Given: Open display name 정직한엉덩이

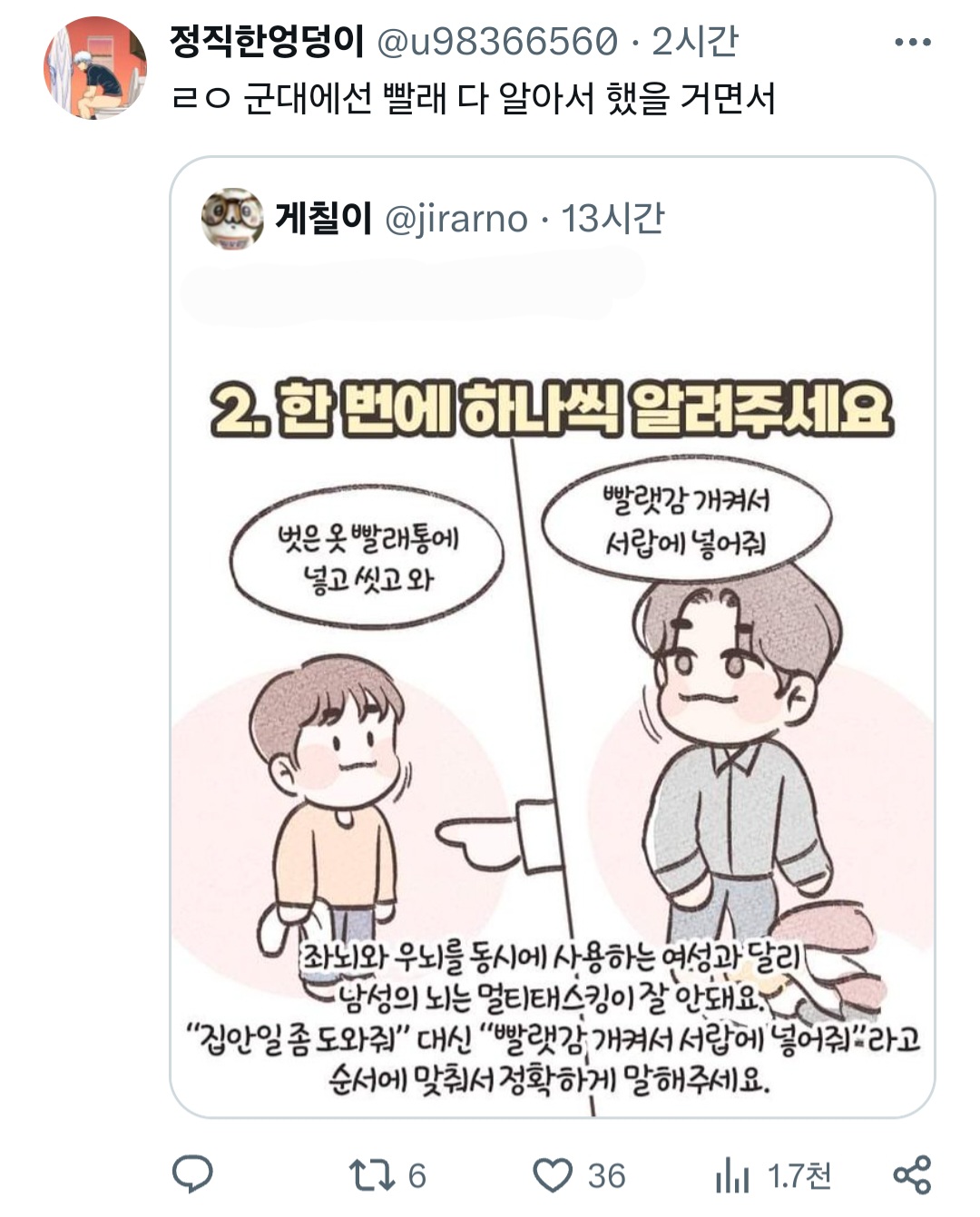Looking at the screenshot, I should (267, 42).
